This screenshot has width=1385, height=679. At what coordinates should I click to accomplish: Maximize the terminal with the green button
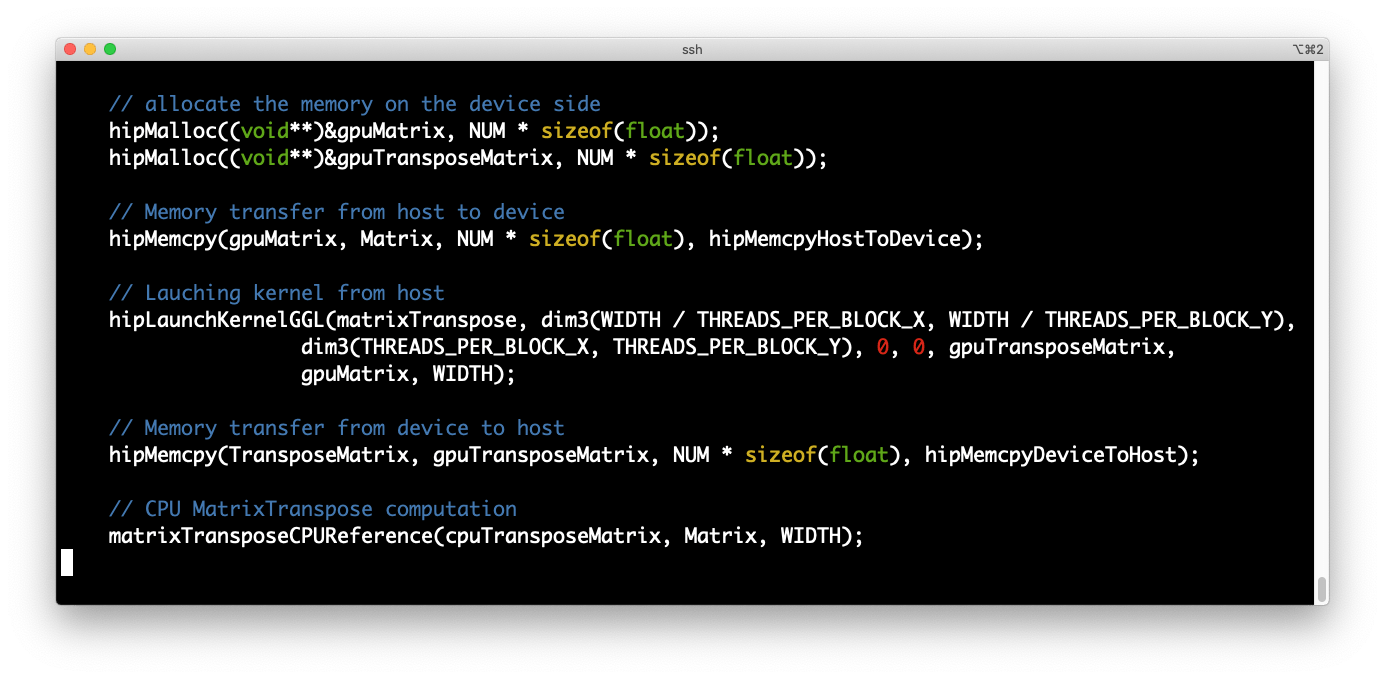pos(110,49)
